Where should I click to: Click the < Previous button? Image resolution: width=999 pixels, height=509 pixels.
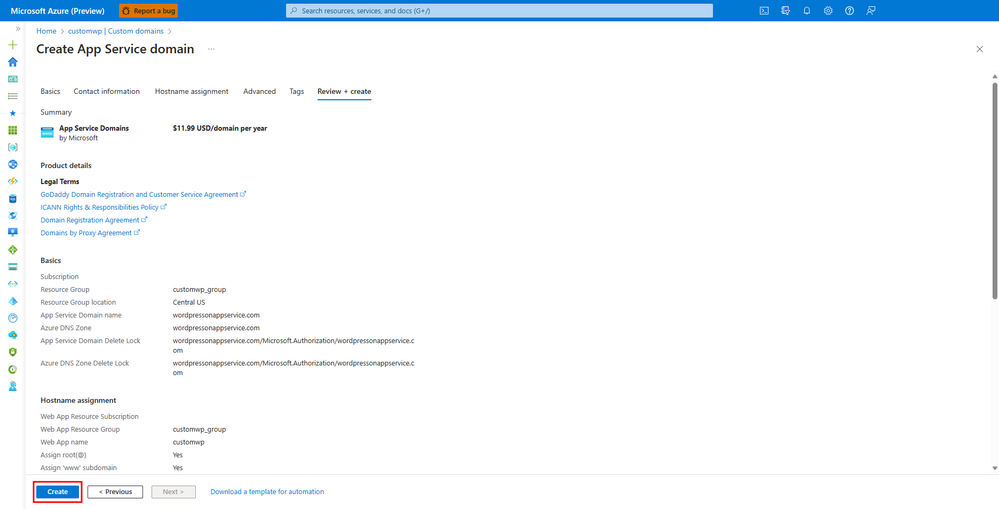tap(115, 492)
